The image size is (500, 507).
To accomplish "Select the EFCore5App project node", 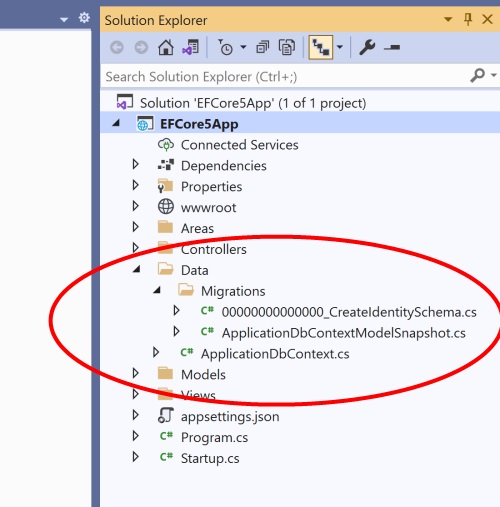I will [199, 124].
